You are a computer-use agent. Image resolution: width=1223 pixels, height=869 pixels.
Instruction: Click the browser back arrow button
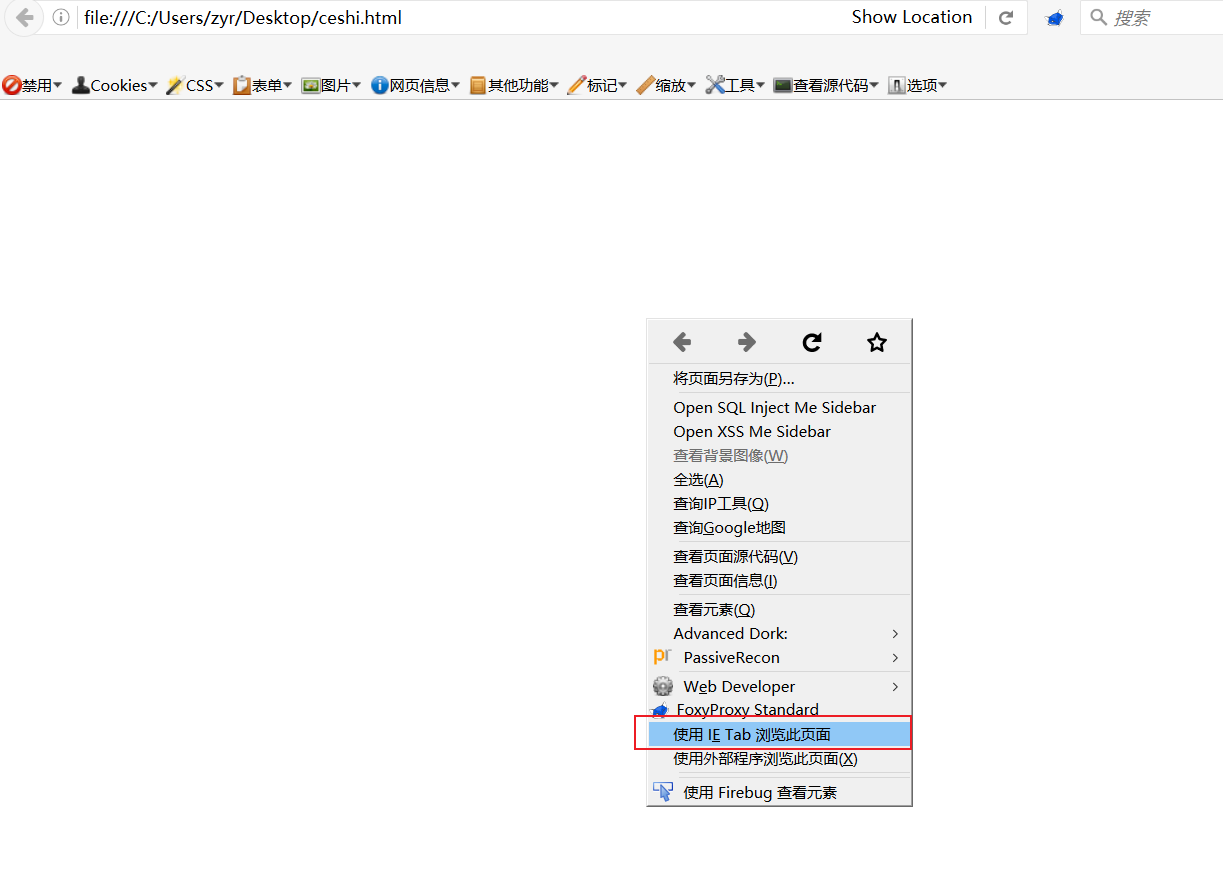[24, 17]
